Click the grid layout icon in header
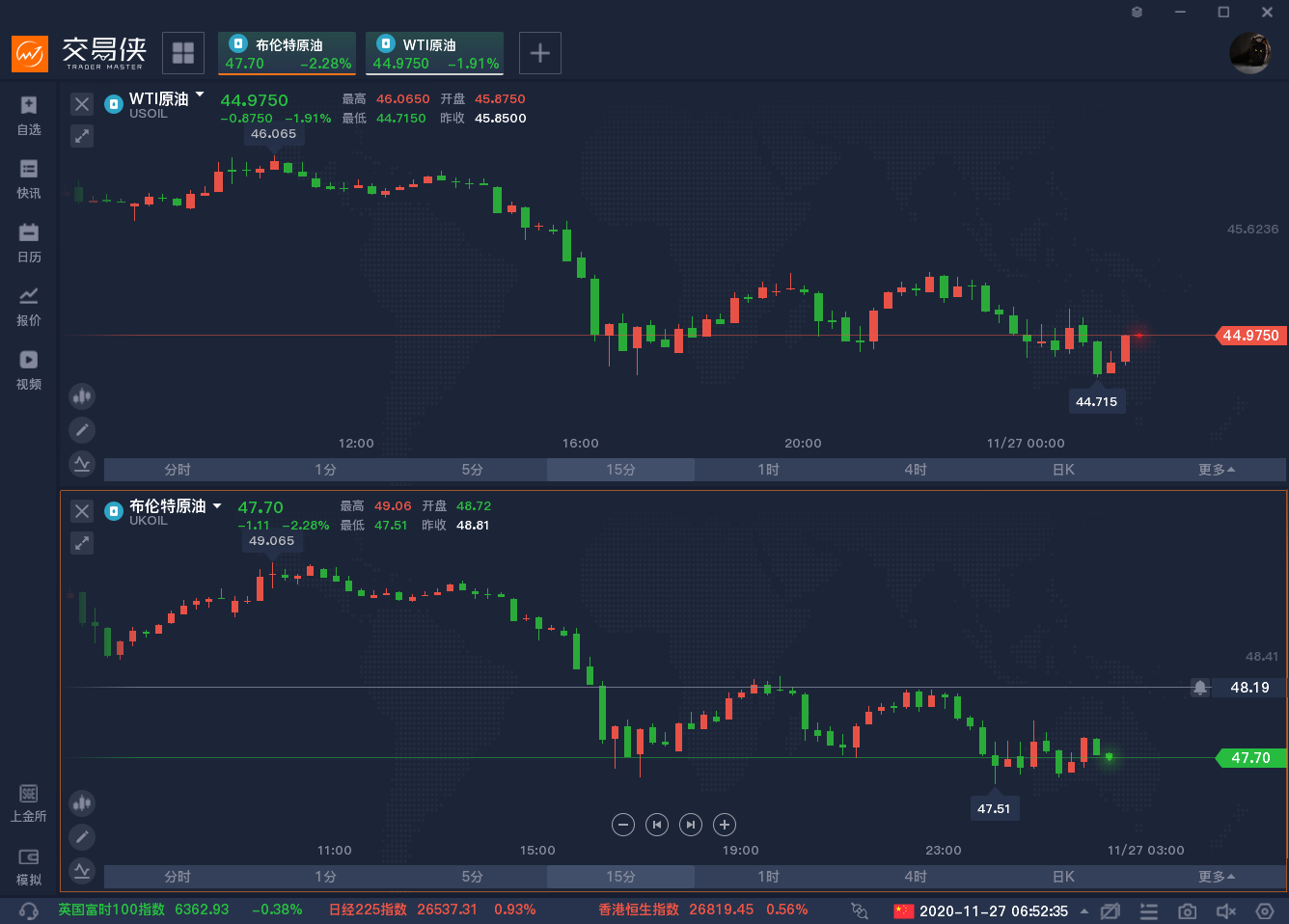The height and width of the screenshot is (924, 1289). click(183, 53)
